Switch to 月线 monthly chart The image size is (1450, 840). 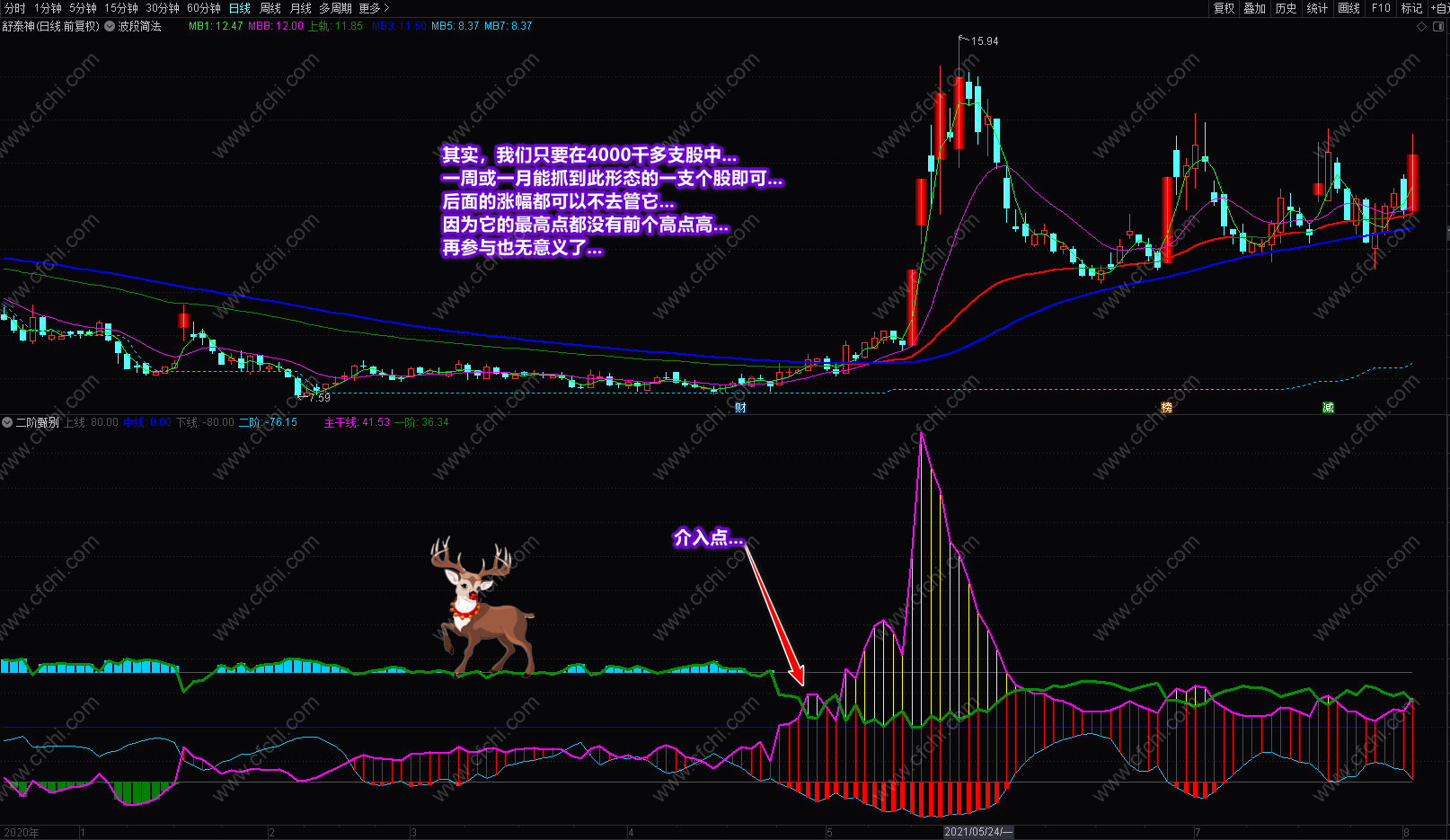tap(301, 8)
